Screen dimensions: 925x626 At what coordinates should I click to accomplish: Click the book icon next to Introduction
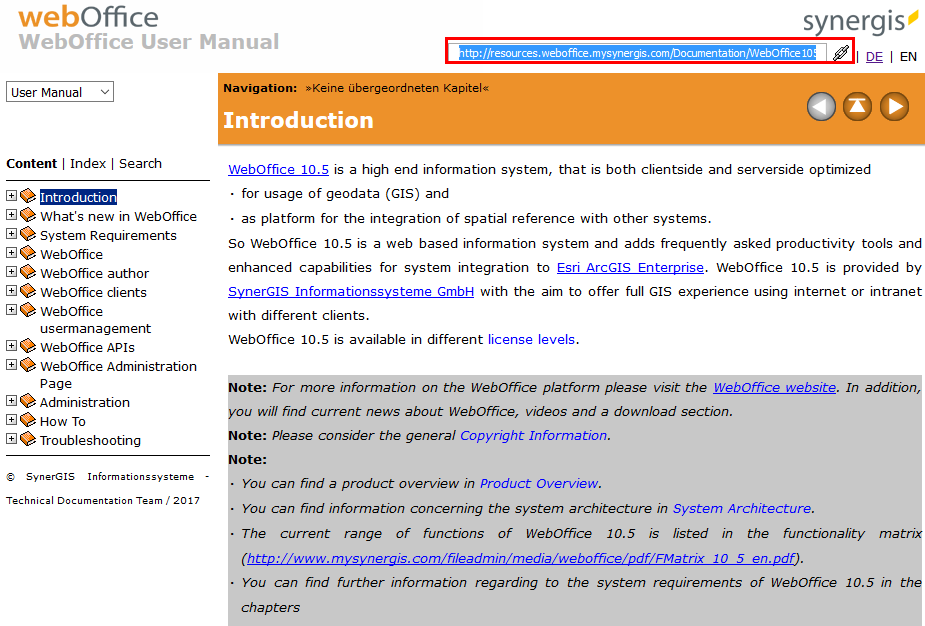[26, 197]
